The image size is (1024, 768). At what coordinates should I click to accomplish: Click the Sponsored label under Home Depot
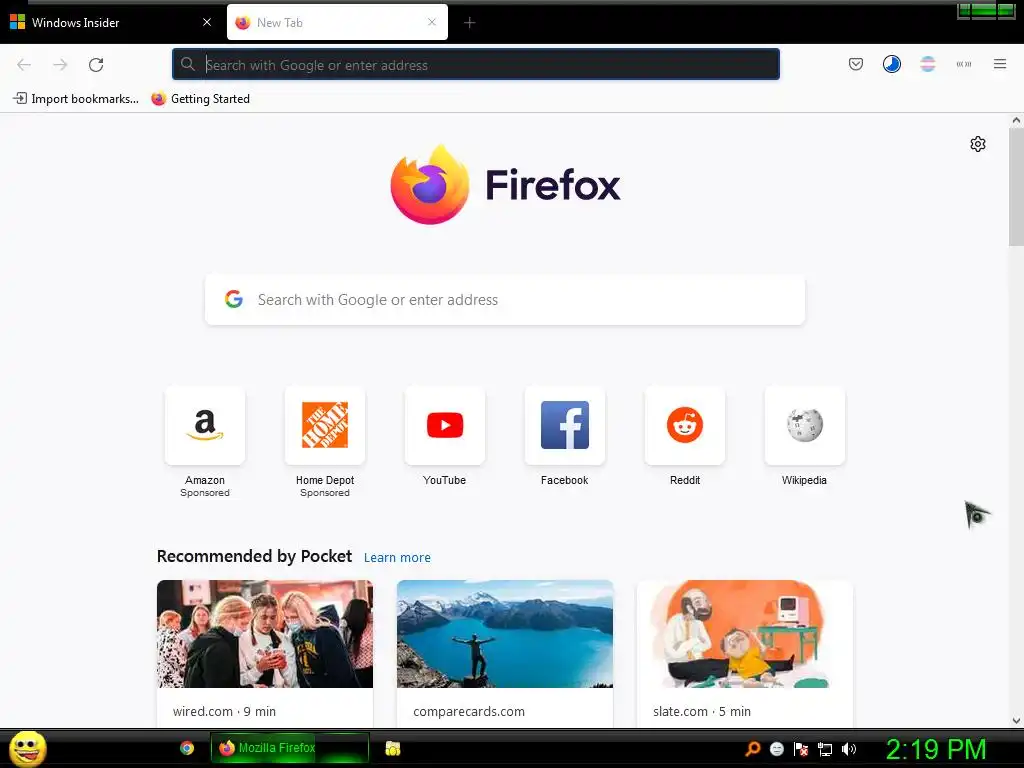pos(325,493)
